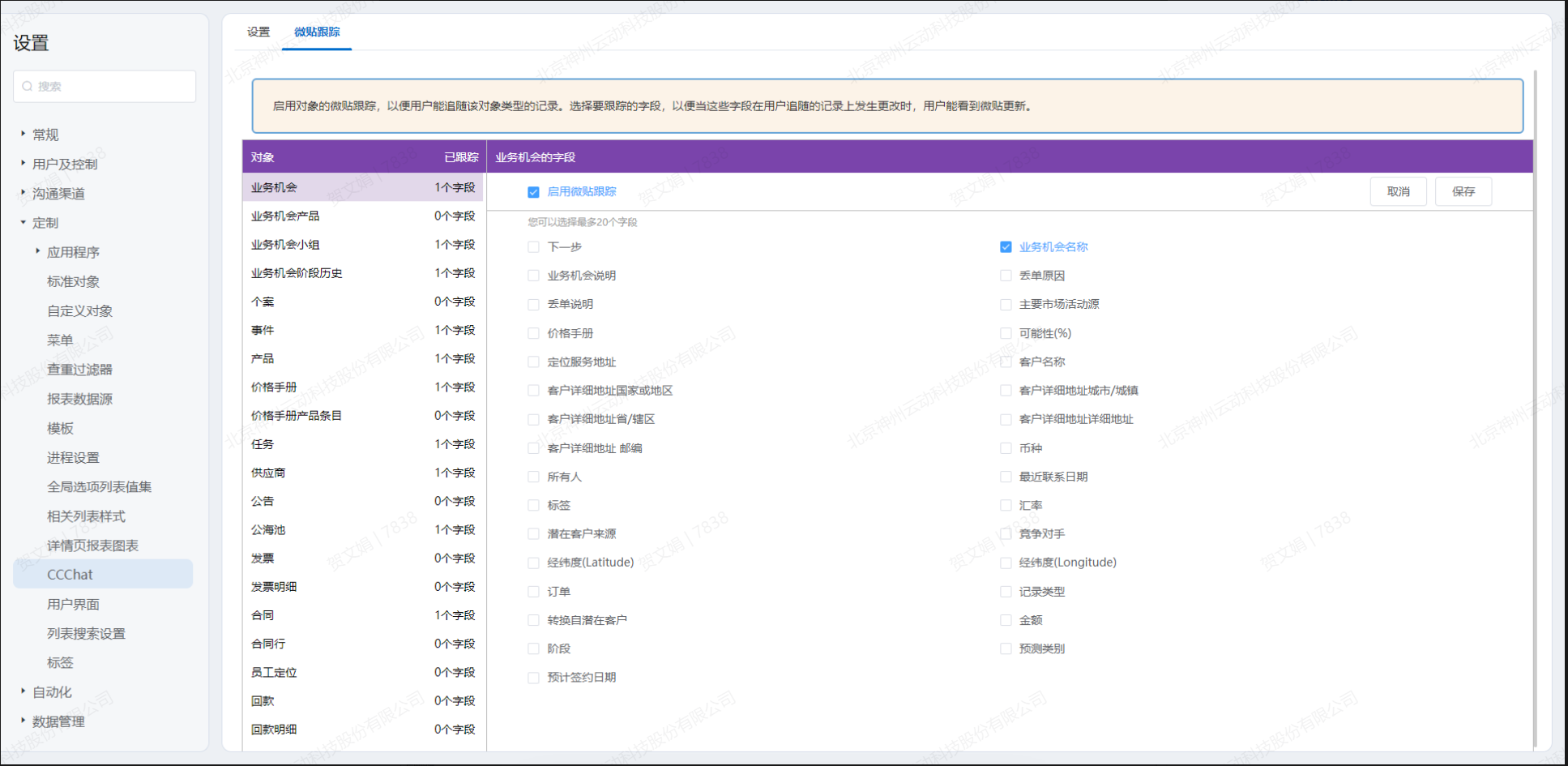Expand the 自动化 section
Viewport: 1568px width, 766px height.
pos(23,691)
